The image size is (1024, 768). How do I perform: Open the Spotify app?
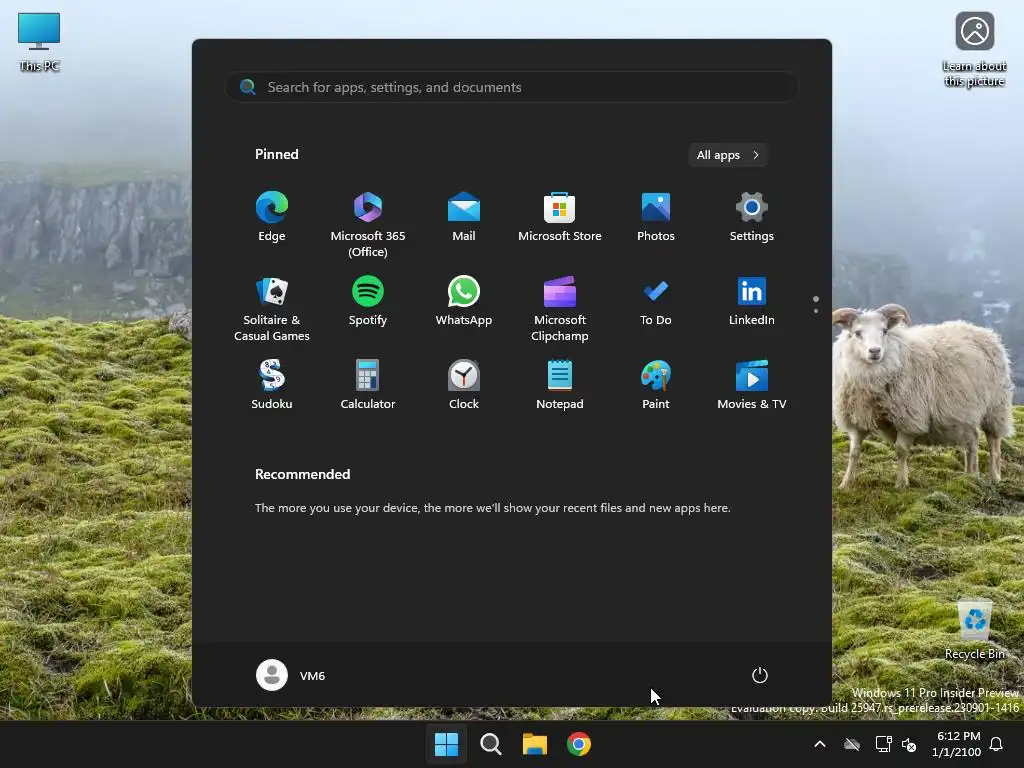[368, 302]
